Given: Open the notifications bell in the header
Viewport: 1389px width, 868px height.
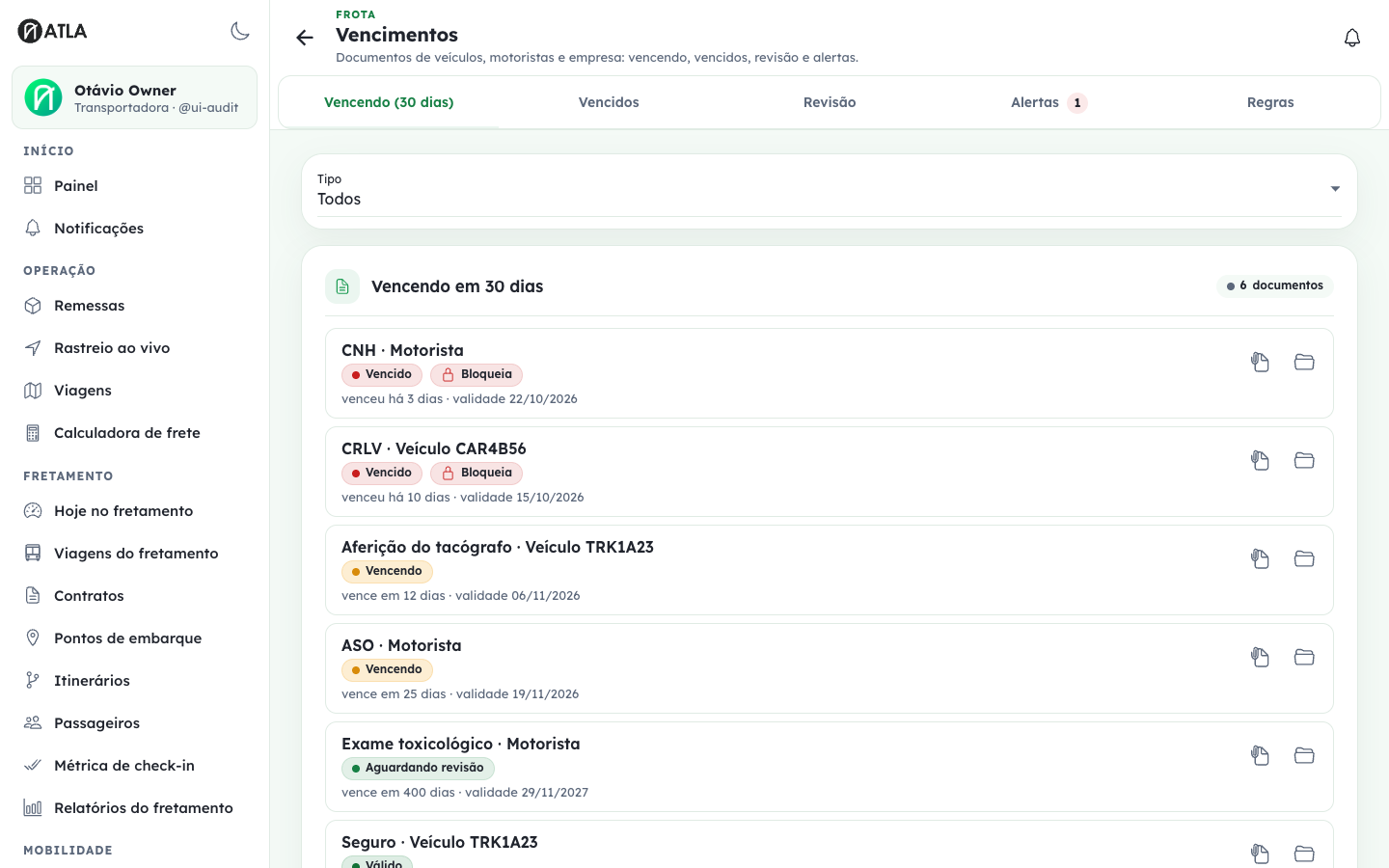Looking at the screenshot, I should coord(1352,38).
